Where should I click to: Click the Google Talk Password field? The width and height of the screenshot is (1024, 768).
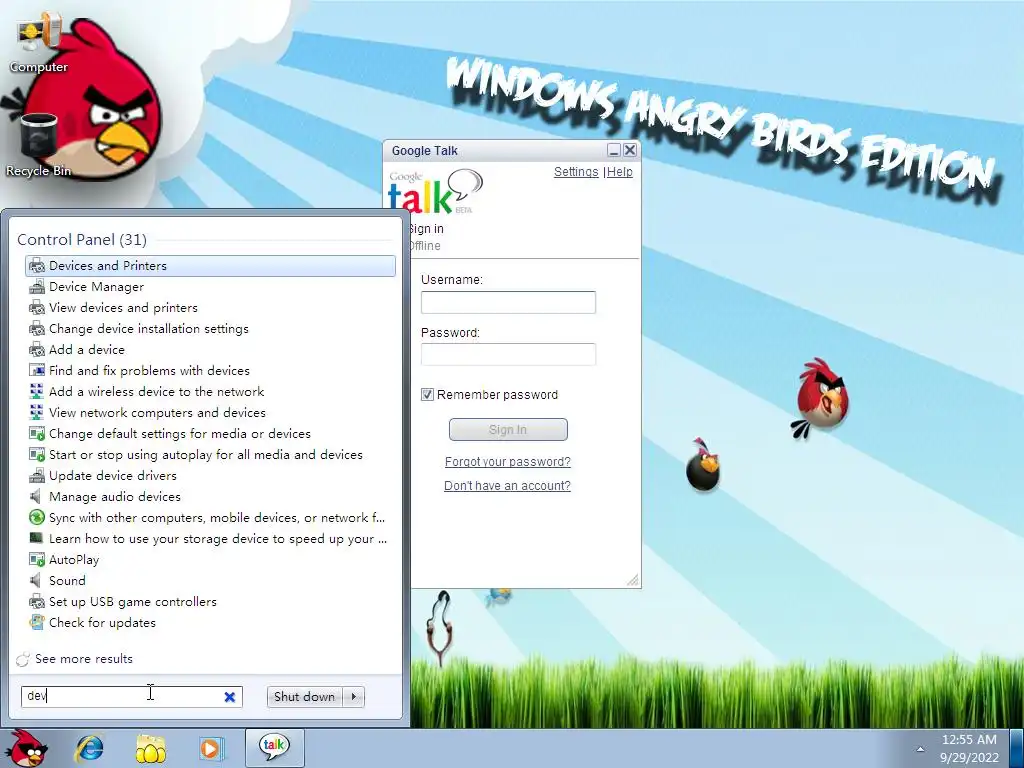(x=508, y=355)
